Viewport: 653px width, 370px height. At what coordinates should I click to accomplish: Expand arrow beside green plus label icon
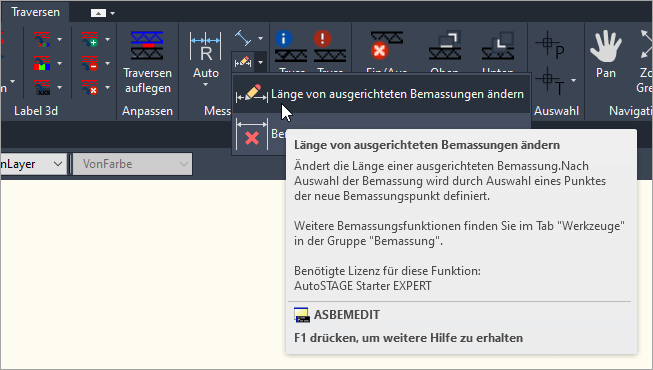107,39
